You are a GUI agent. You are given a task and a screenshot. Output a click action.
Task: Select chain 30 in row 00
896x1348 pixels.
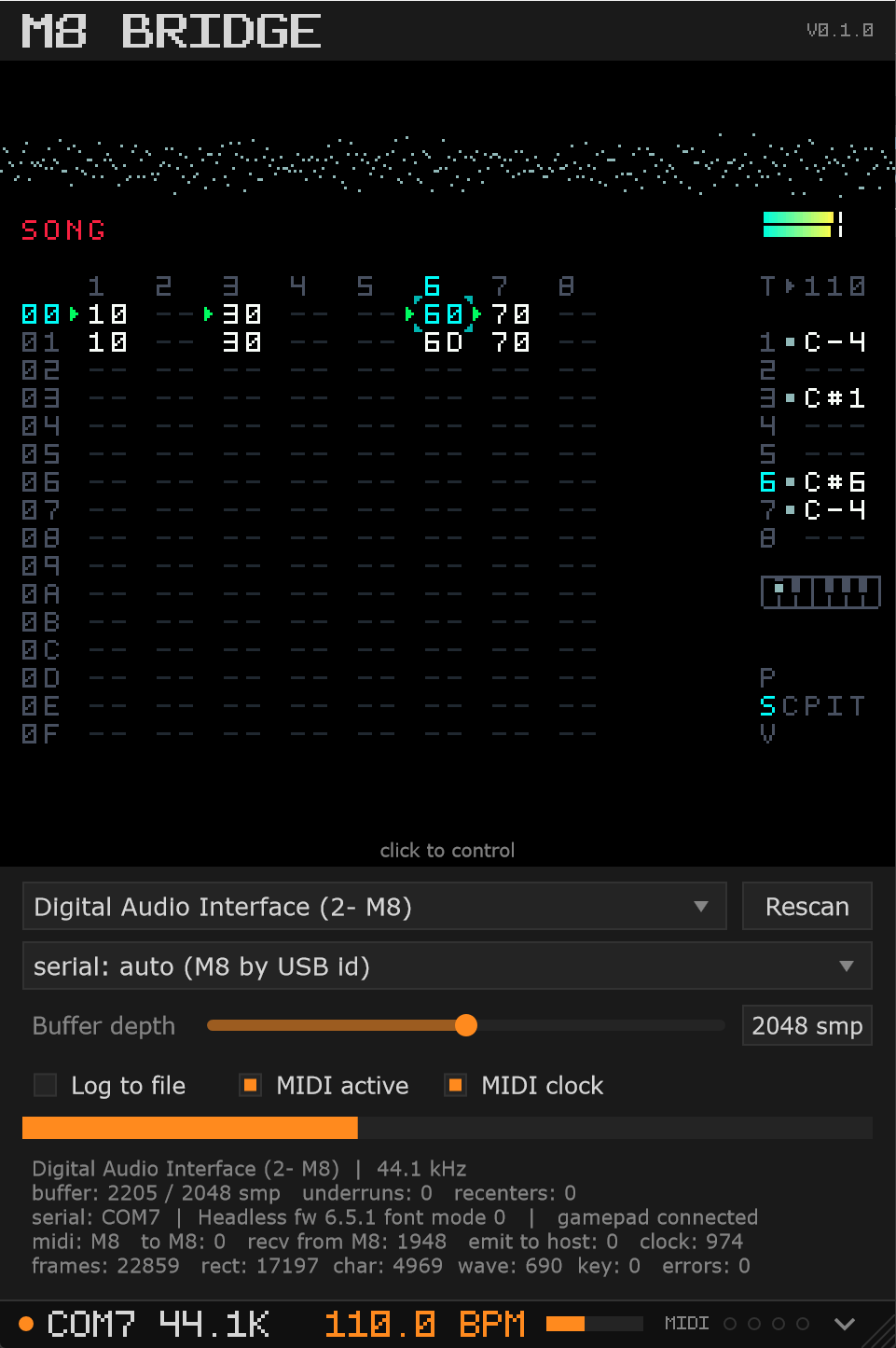click(241, 314)
